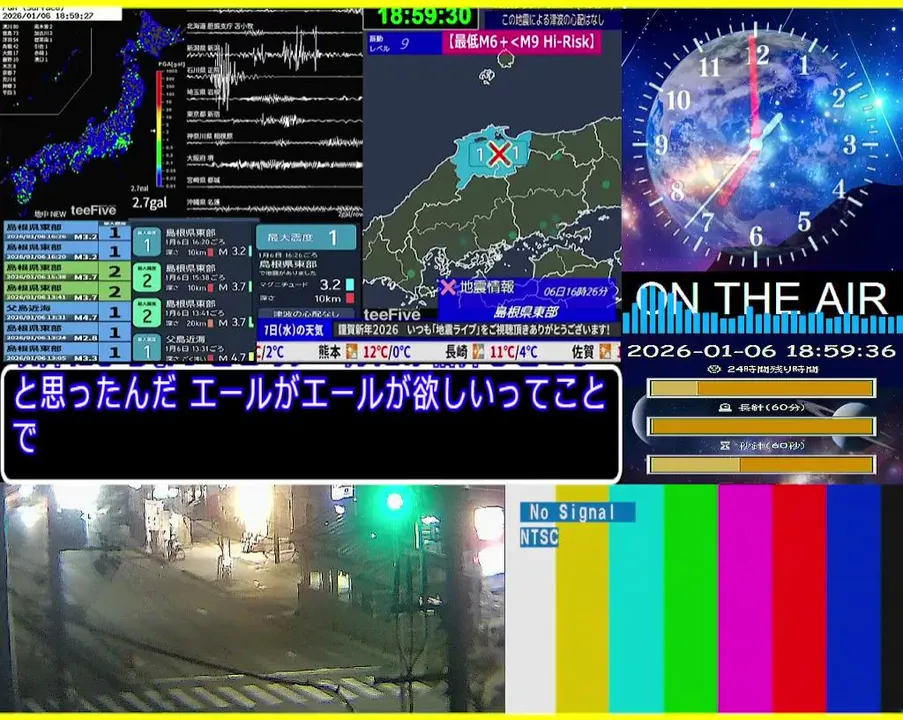This screenshot has height=720, width=903.
Task: Click the NTSC label
Action: 539,537
